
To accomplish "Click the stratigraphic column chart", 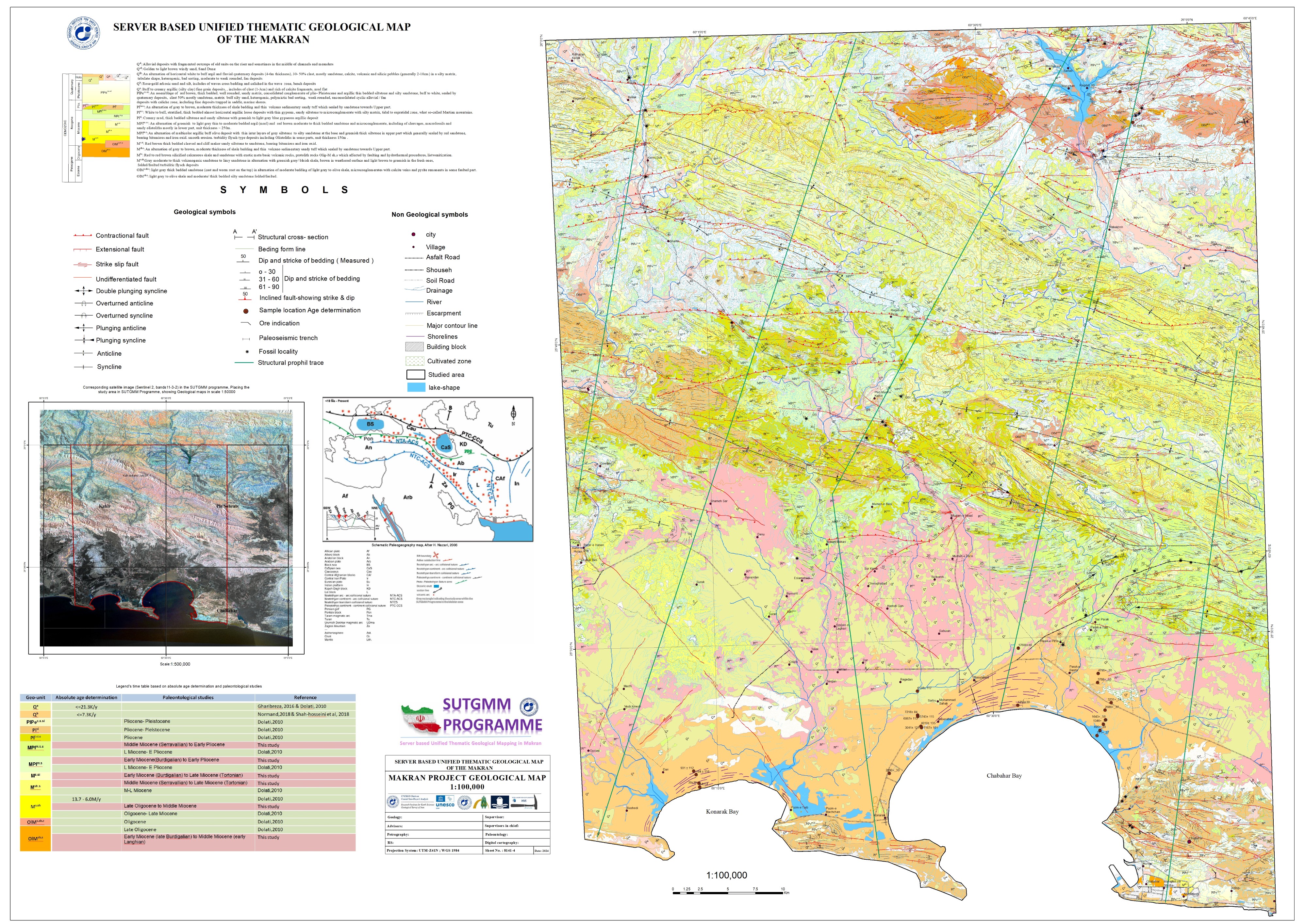I will [96, 127].
